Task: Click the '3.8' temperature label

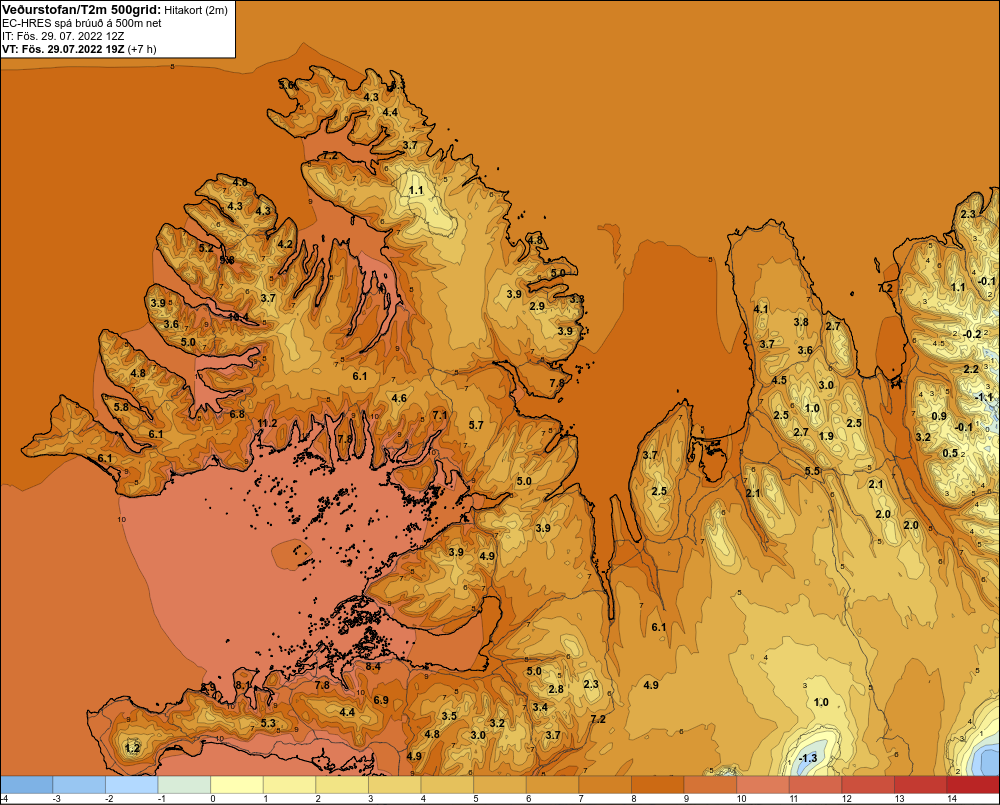Action: click(x=801, y=322)
